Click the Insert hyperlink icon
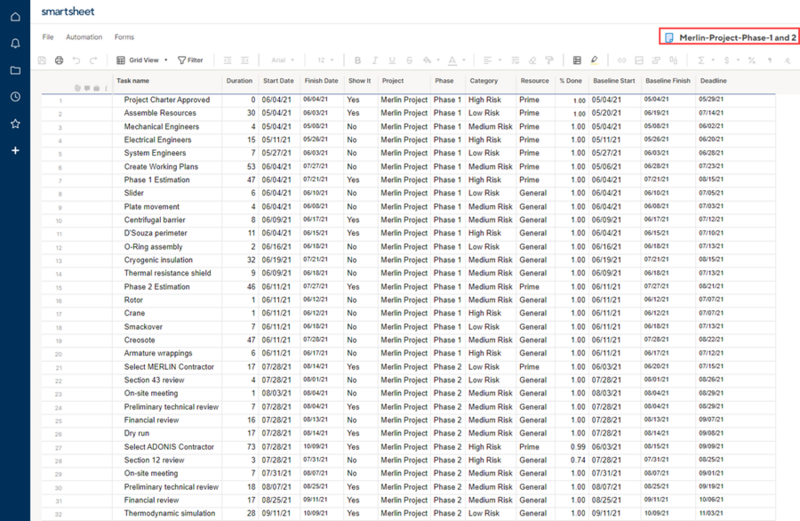800x521 pixels. pyautogui.click(x=621, y=60)
